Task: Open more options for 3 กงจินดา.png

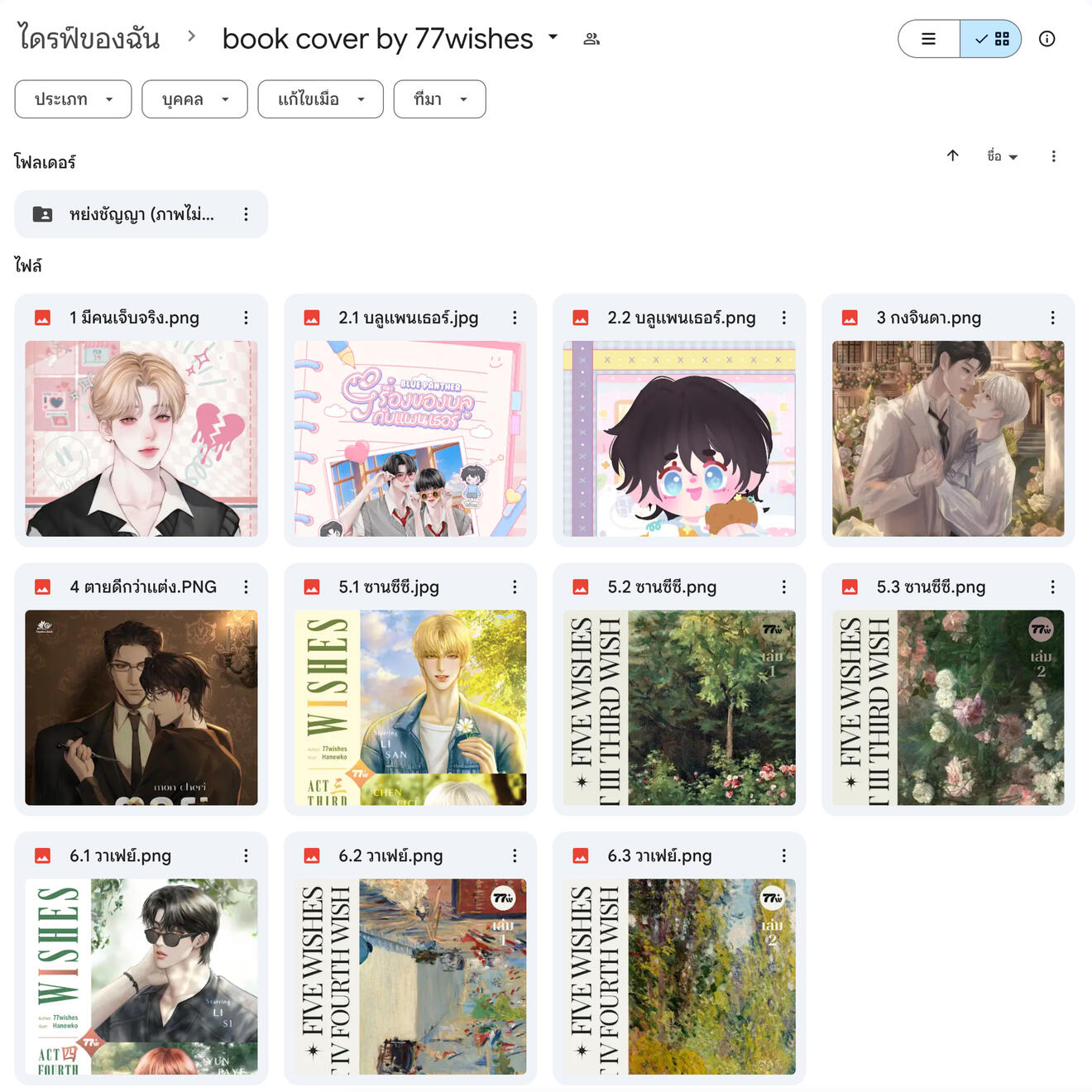Action: click(x=1052, y=318)
